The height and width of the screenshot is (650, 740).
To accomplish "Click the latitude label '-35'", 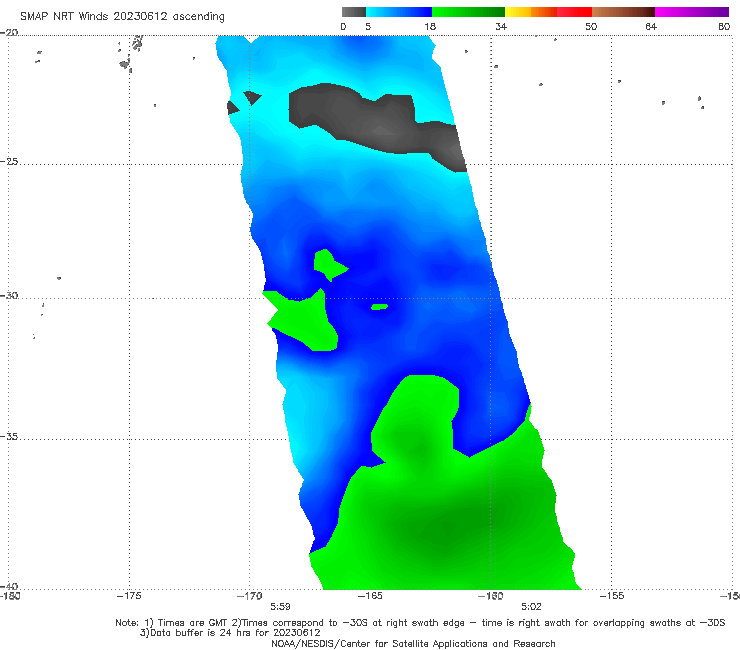I will [x=9, y=436].
